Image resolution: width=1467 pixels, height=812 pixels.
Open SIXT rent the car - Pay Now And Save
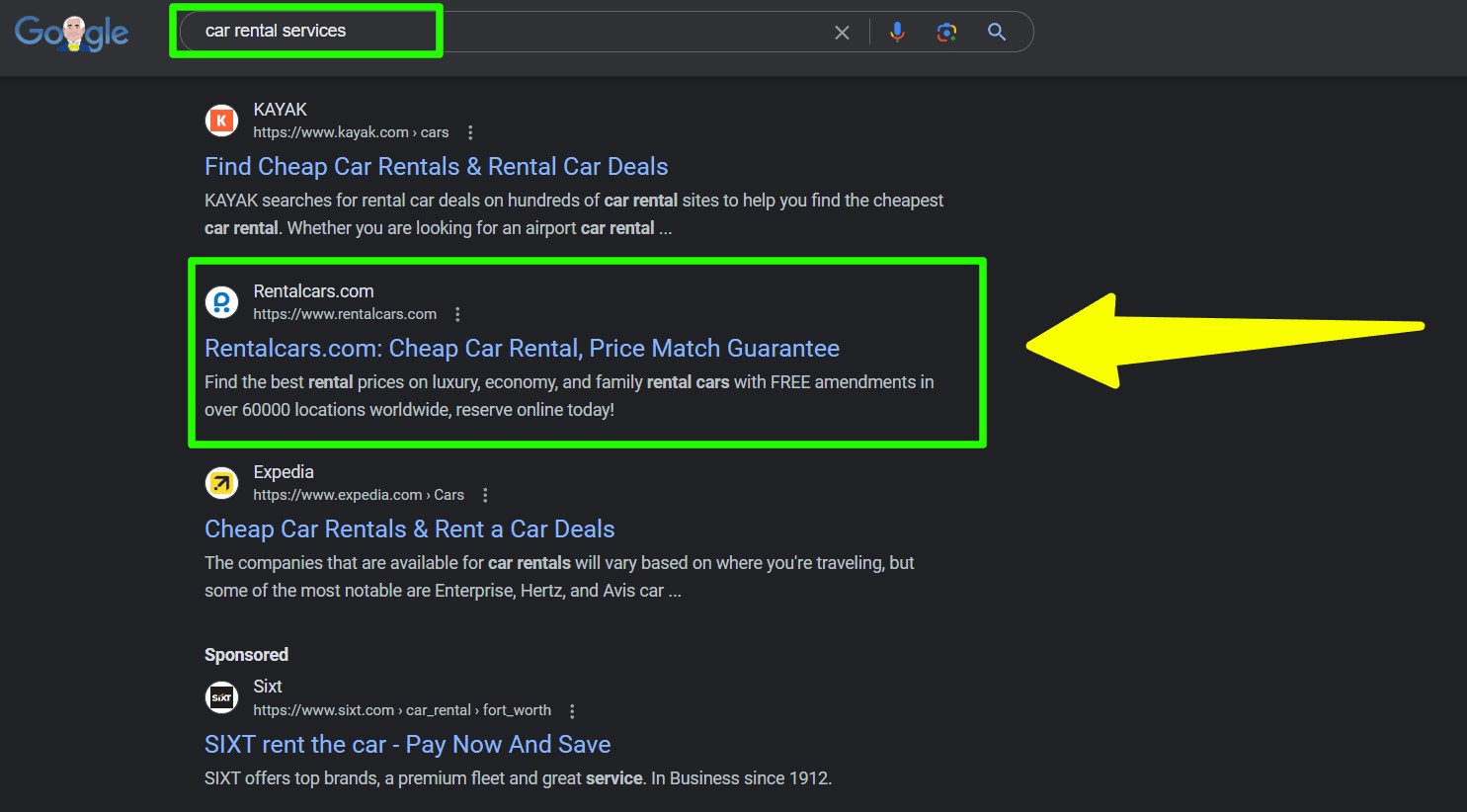pyautogui.click(x=408, y=745)
